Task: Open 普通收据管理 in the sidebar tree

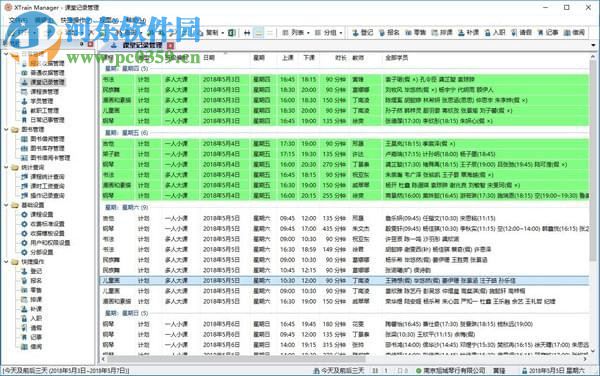Action: pyautogui.click(x=47, y=73)
